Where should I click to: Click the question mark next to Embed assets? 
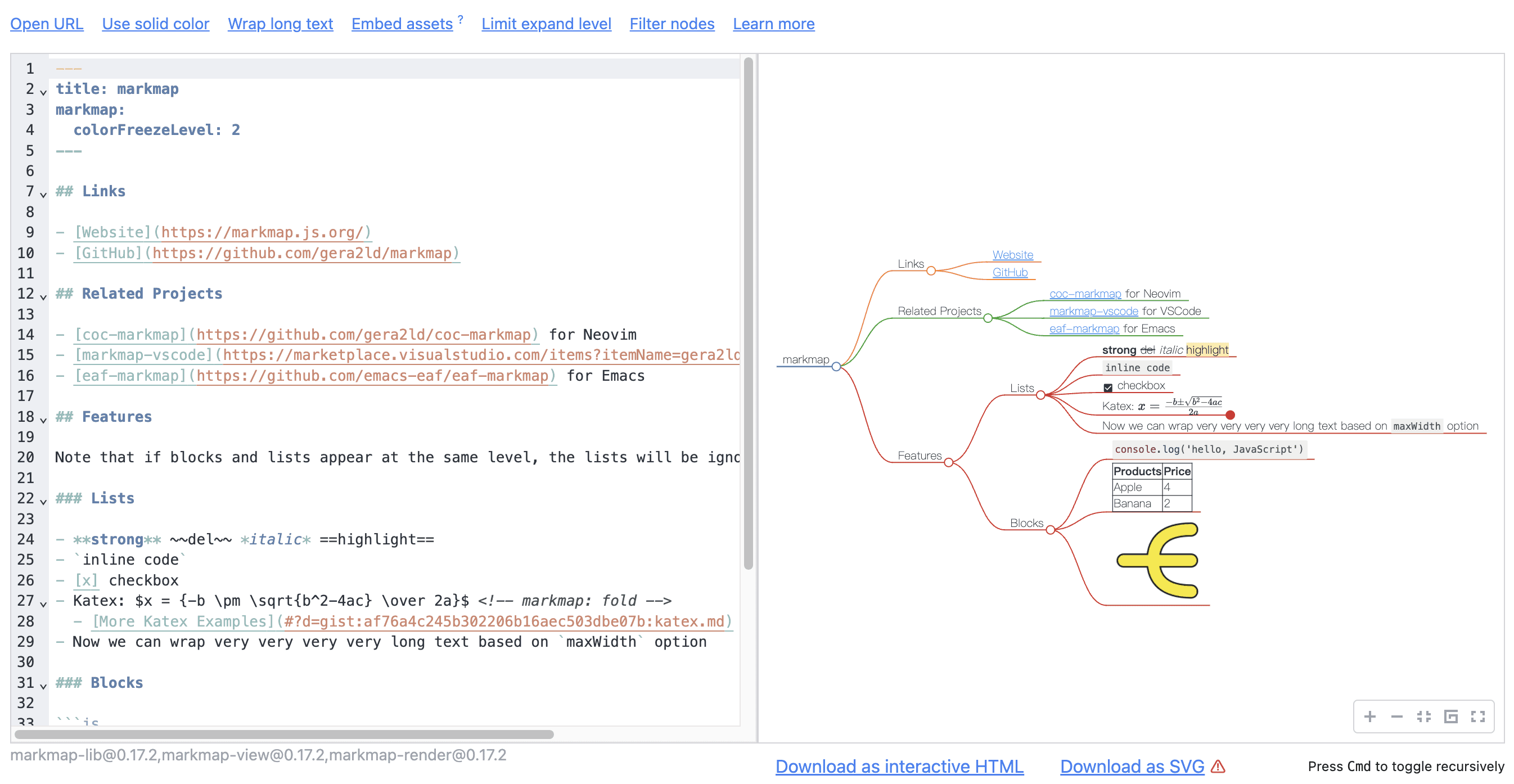point(461,19)
